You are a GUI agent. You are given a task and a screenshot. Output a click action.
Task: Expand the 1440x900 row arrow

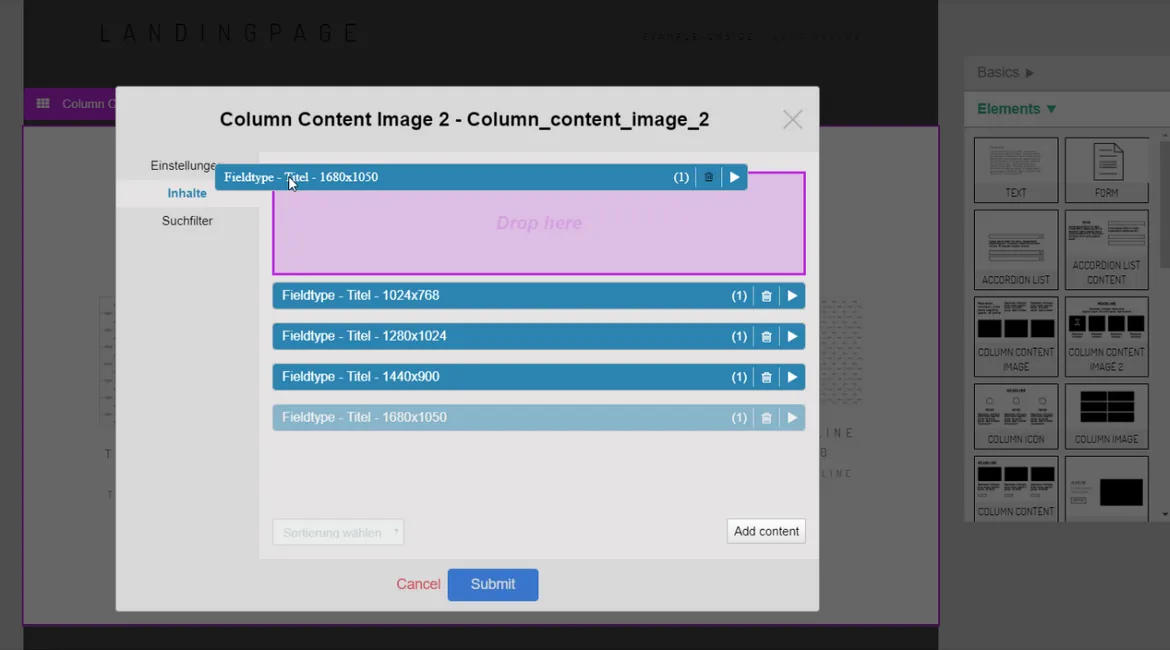(x=792, y=378)
